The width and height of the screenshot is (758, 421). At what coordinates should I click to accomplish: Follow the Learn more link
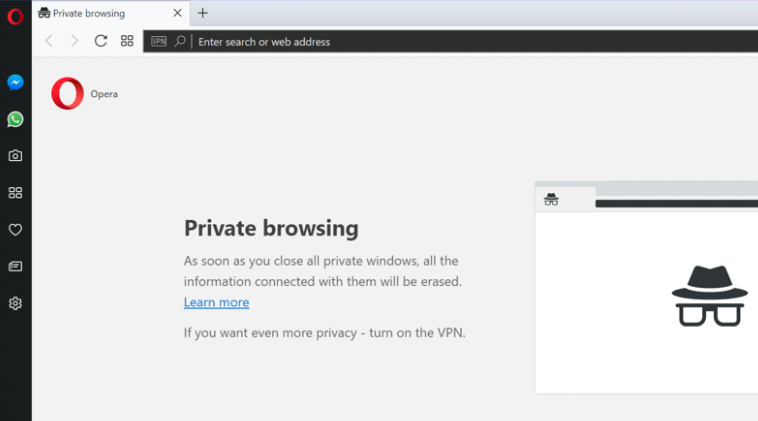216,302
